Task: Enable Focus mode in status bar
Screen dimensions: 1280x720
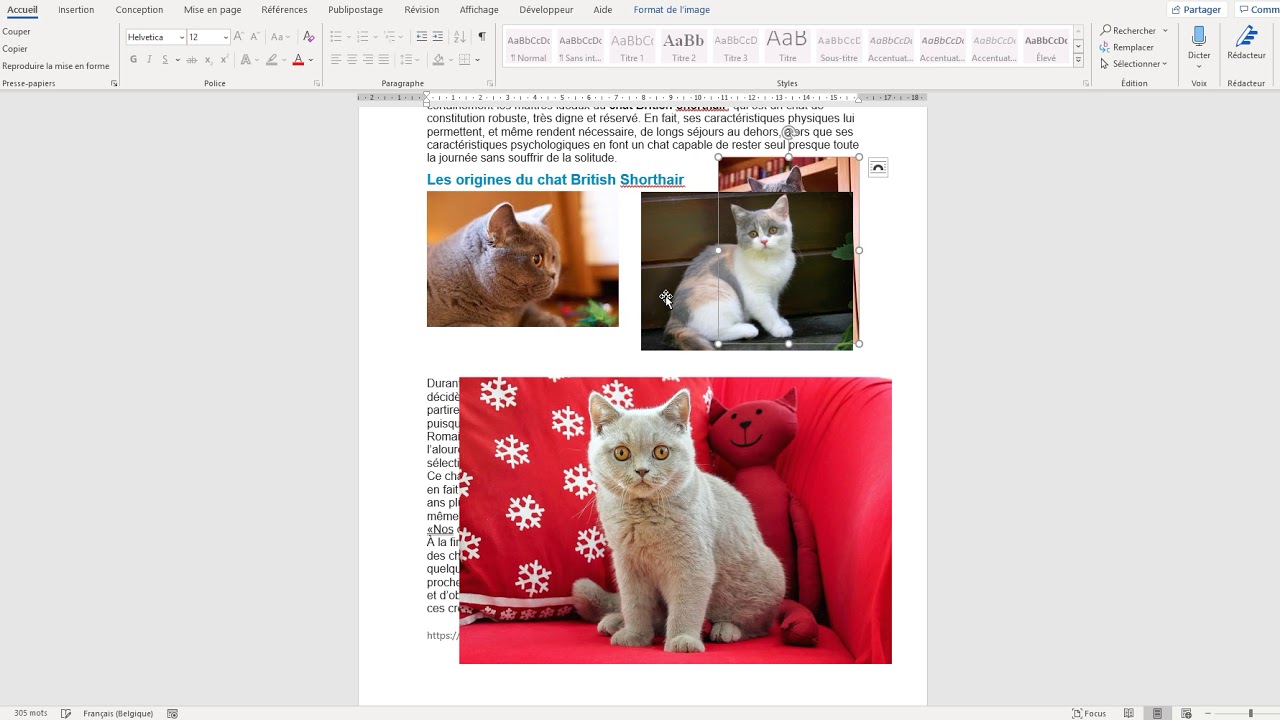Action: coord(1089,713)
